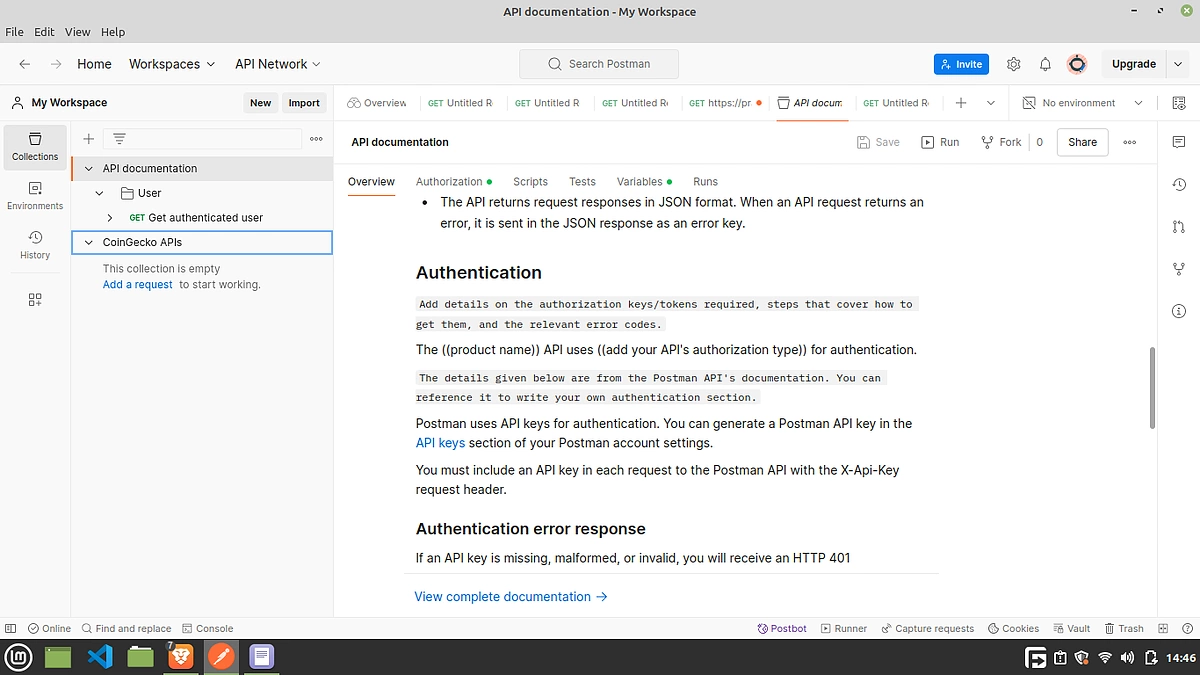Select the GET https://pr request tab

(725, 103)
